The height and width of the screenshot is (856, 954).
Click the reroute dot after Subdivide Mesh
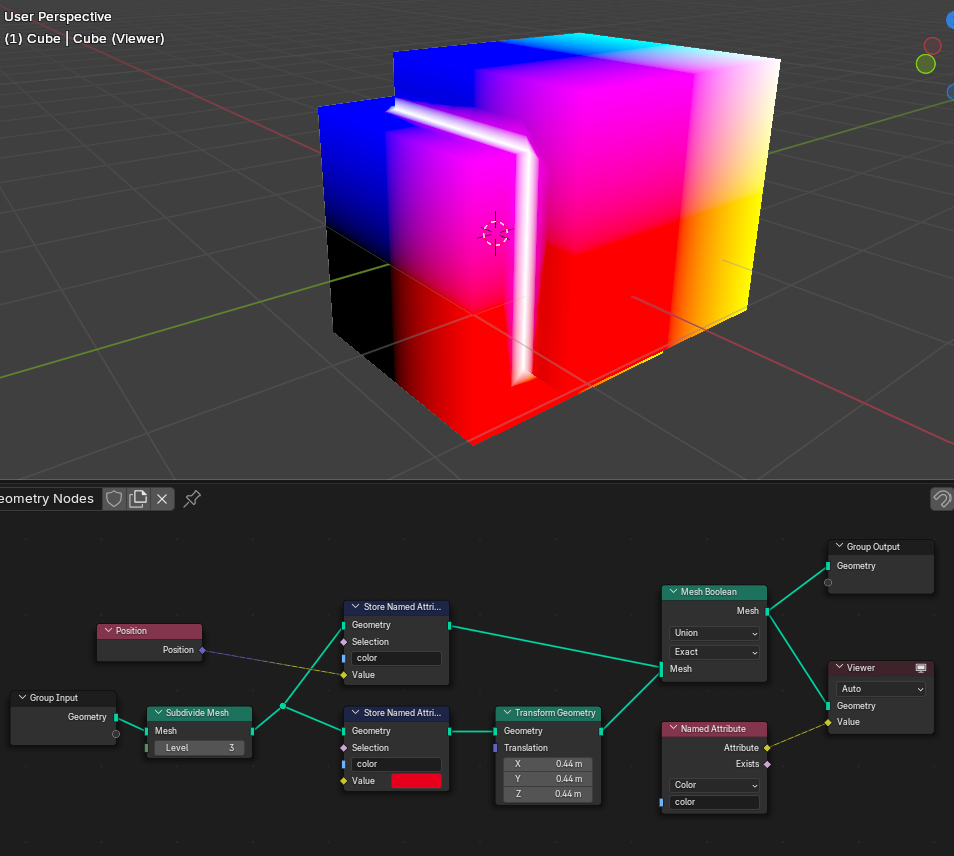point(283,706)
